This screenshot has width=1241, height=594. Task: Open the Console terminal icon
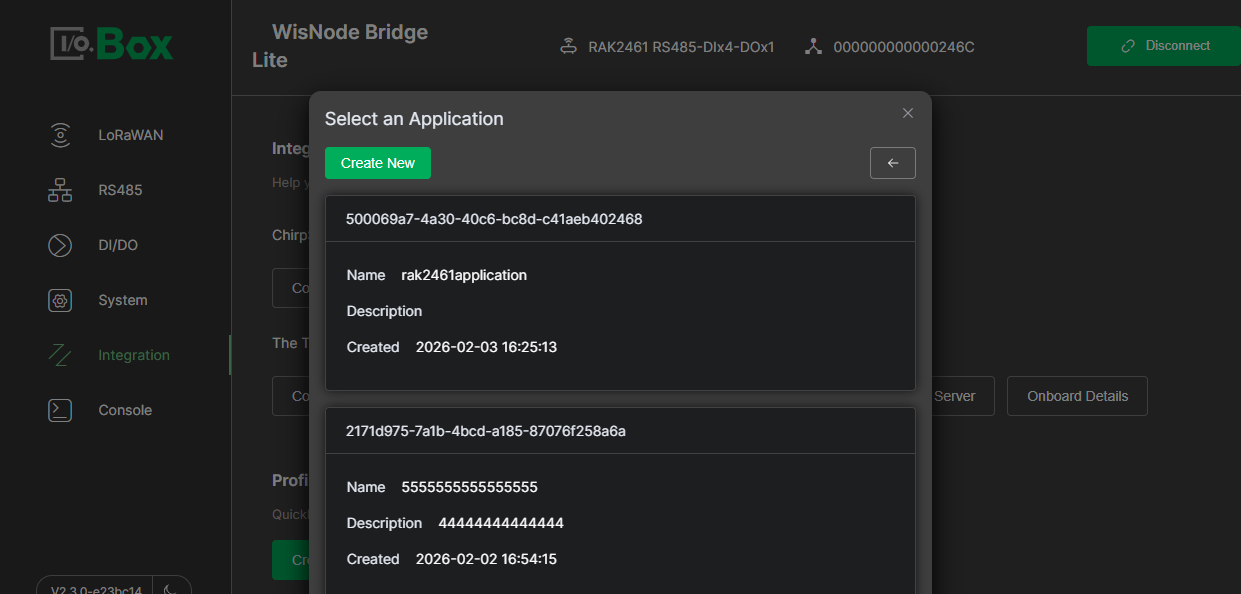[x=60, y=409]
